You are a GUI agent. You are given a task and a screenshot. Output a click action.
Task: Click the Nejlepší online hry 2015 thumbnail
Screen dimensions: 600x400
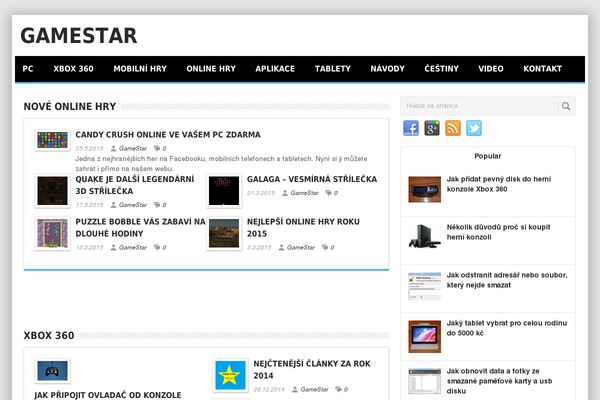224,233
